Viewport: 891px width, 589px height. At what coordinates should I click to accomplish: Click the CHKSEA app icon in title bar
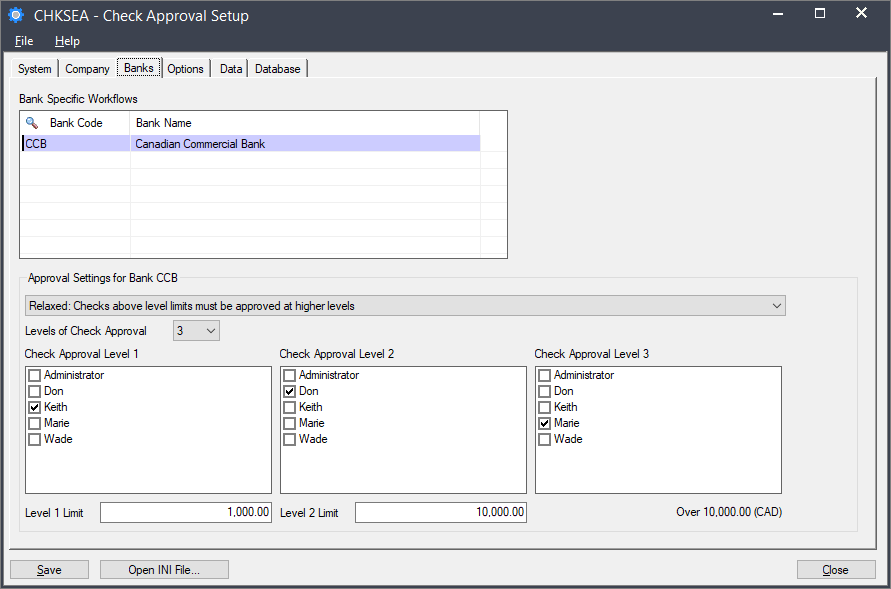click(x=15, y=15)
